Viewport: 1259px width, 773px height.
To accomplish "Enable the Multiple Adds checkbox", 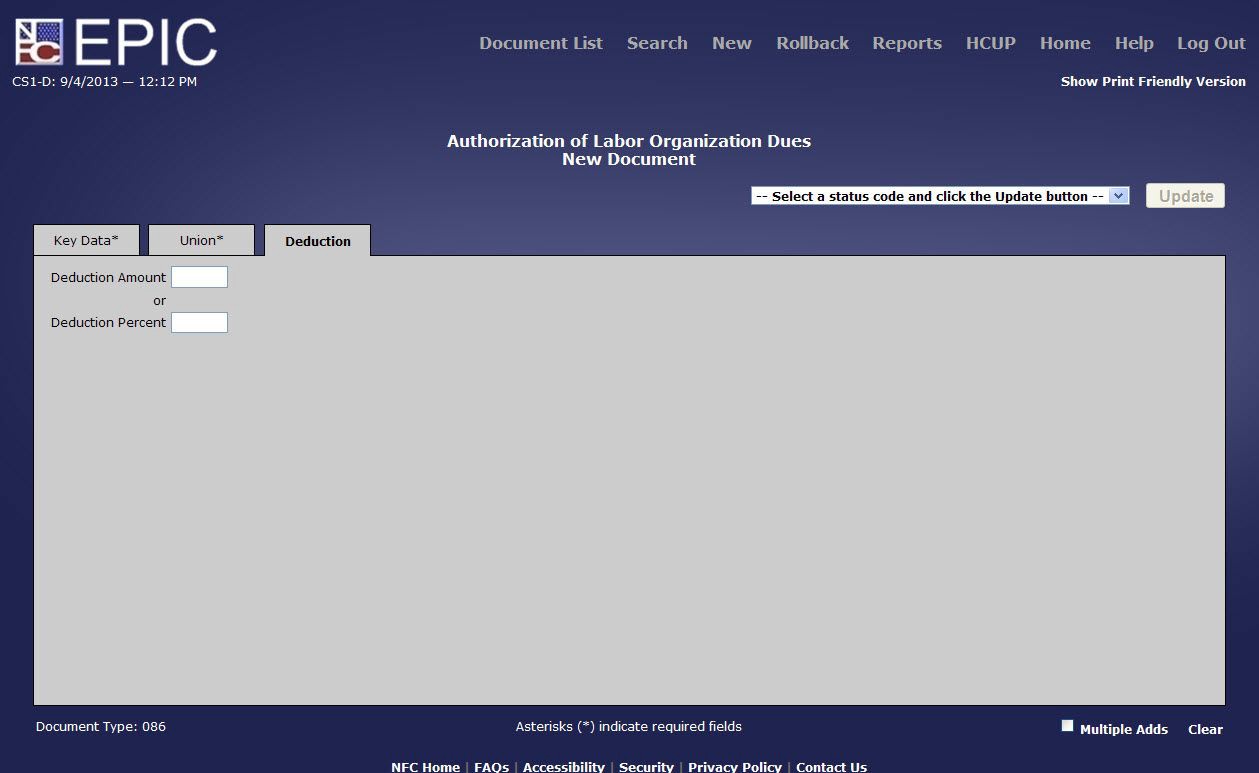I will (x=1067, y=724).
